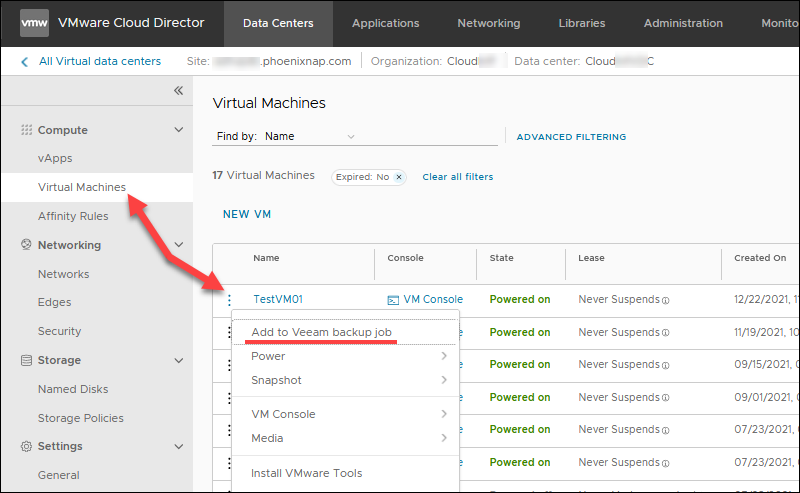Click the Find by search field
Viewport: 800px width, 493px height.
coord(428,136)
